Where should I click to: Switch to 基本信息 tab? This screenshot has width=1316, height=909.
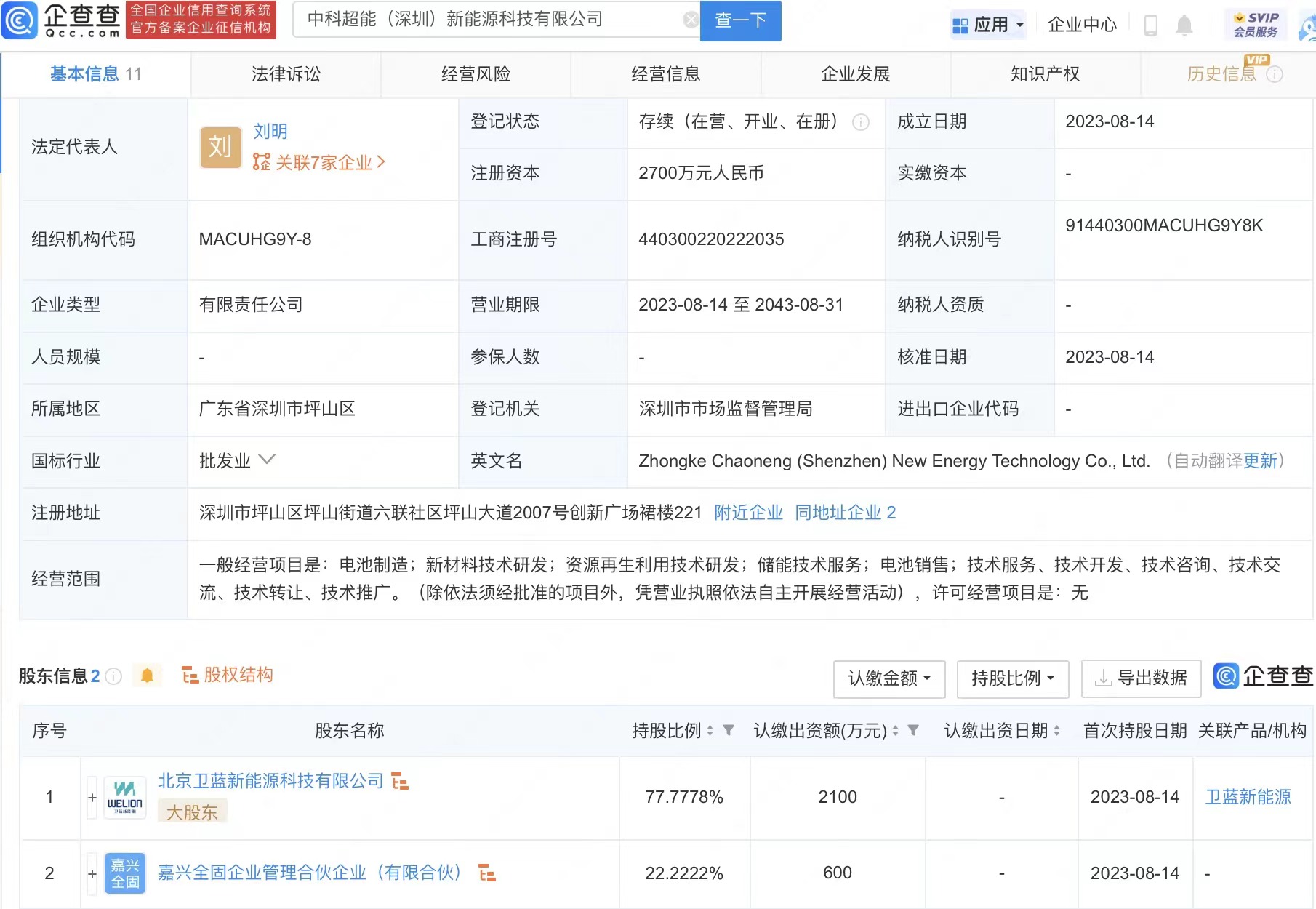[95, 74]
